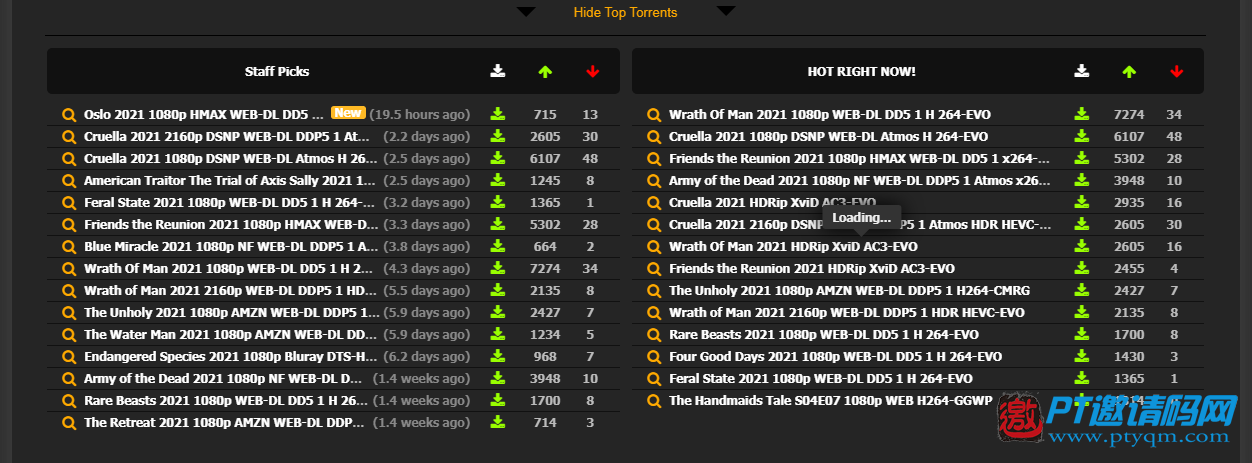
Task: Click the Loading... tooltip
Action: point(861,218)
